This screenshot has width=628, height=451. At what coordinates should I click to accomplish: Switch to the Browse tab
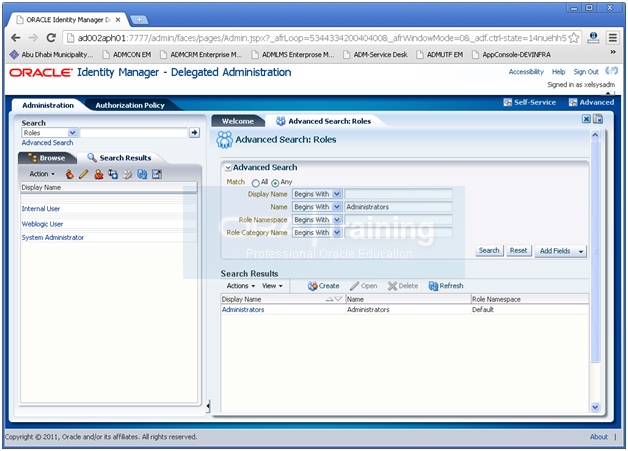point(47,158)
